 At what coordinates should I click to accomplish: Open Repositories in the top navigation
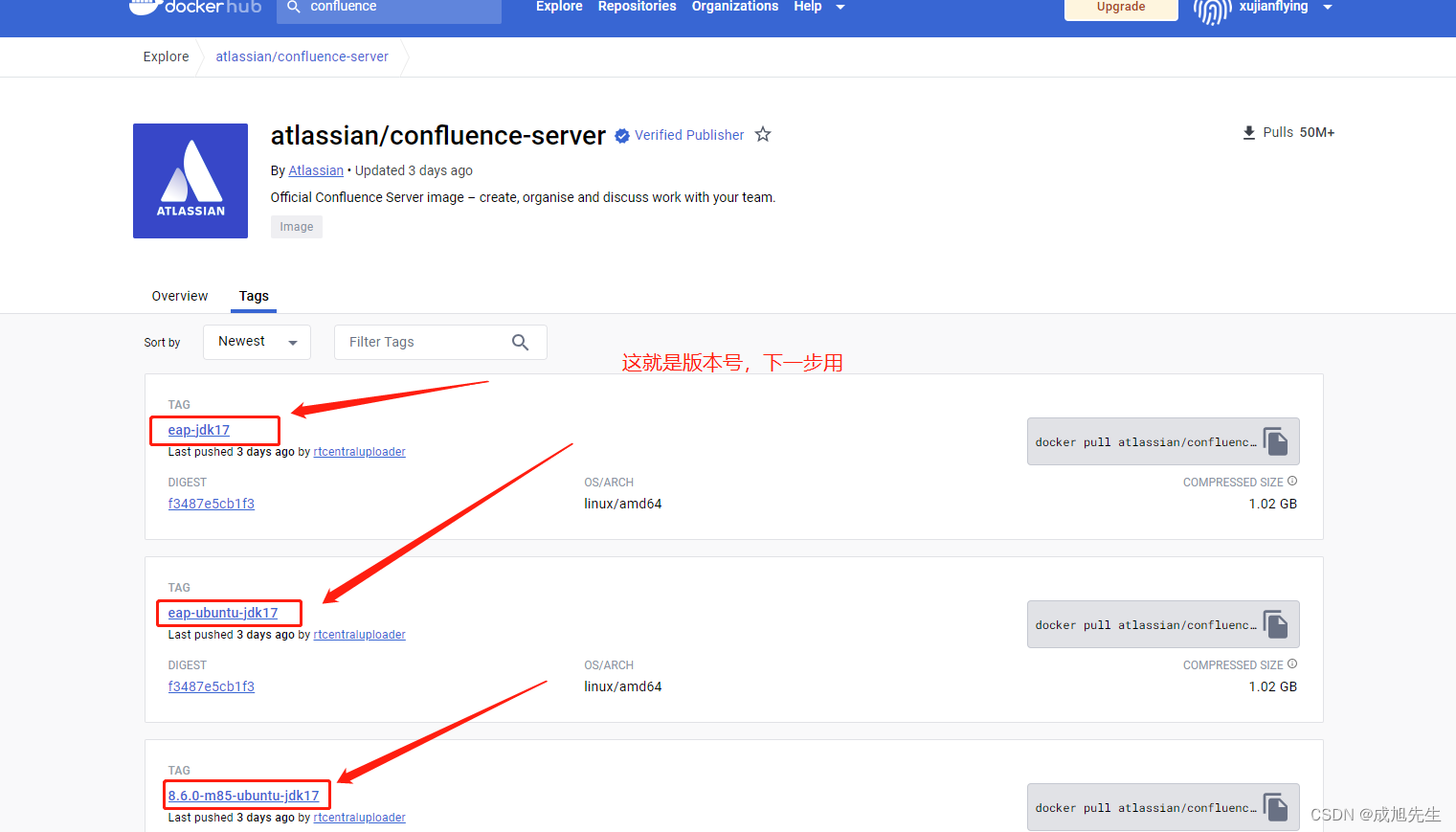coord(637,7)
